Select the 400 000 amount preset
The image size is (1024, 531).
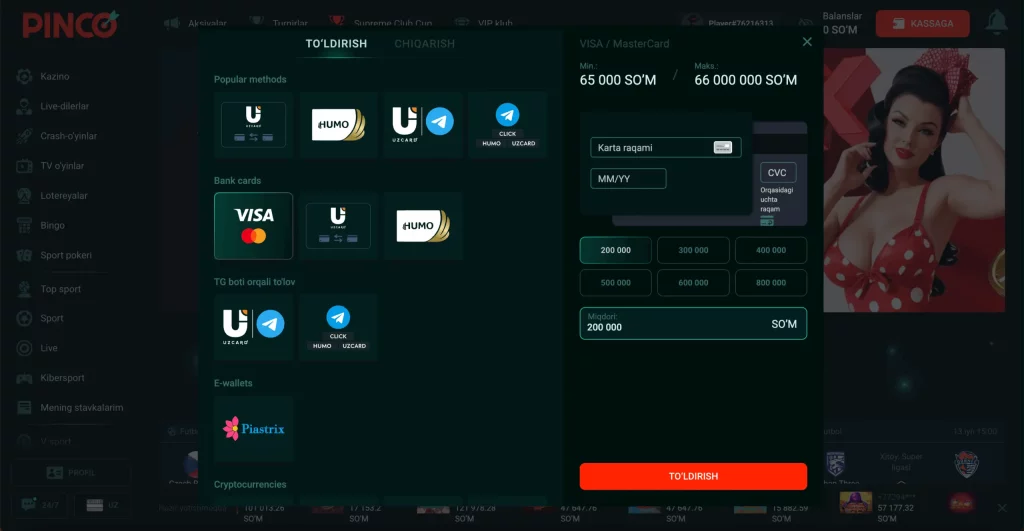pyautogui.click(x=771, y=250)
